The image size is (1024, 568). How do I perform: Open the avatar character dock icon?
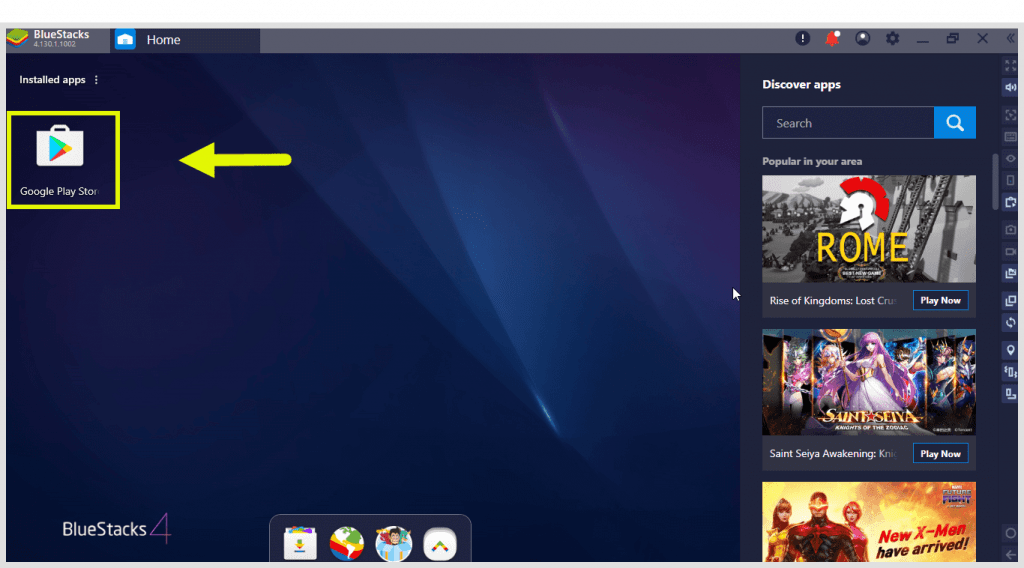point(393,543)
